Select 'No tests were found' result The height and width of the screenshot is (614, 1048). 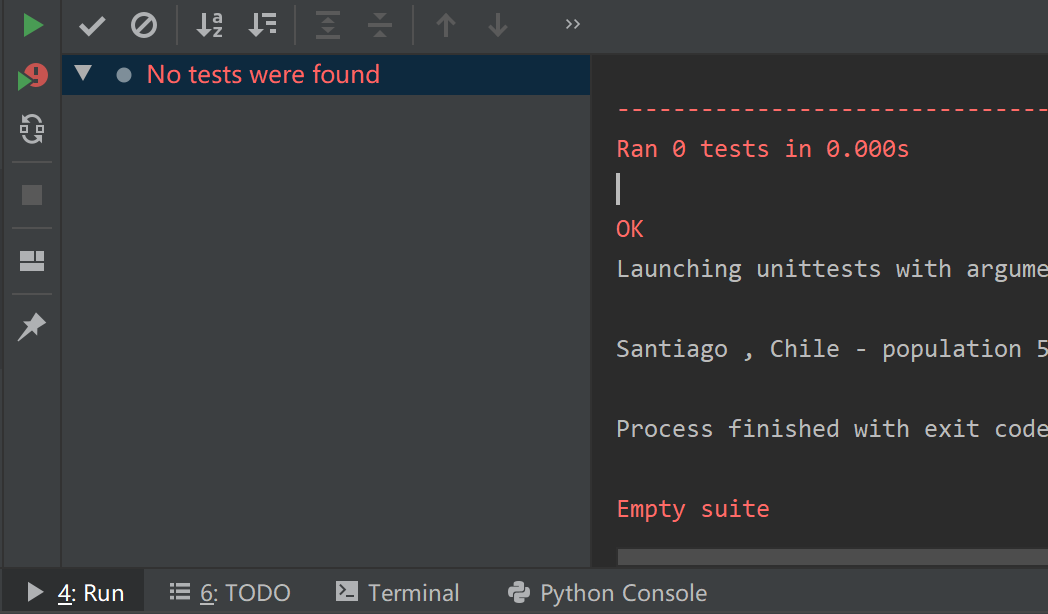pos(263,74)
